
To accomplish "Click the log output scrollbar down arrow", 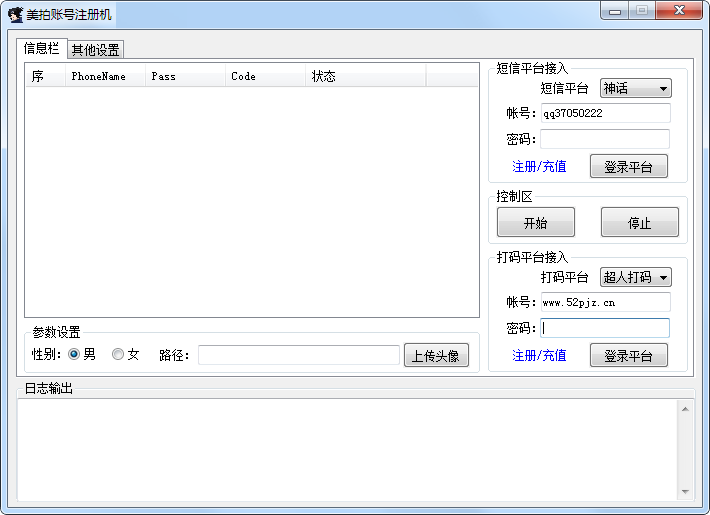I will (685, 491).
